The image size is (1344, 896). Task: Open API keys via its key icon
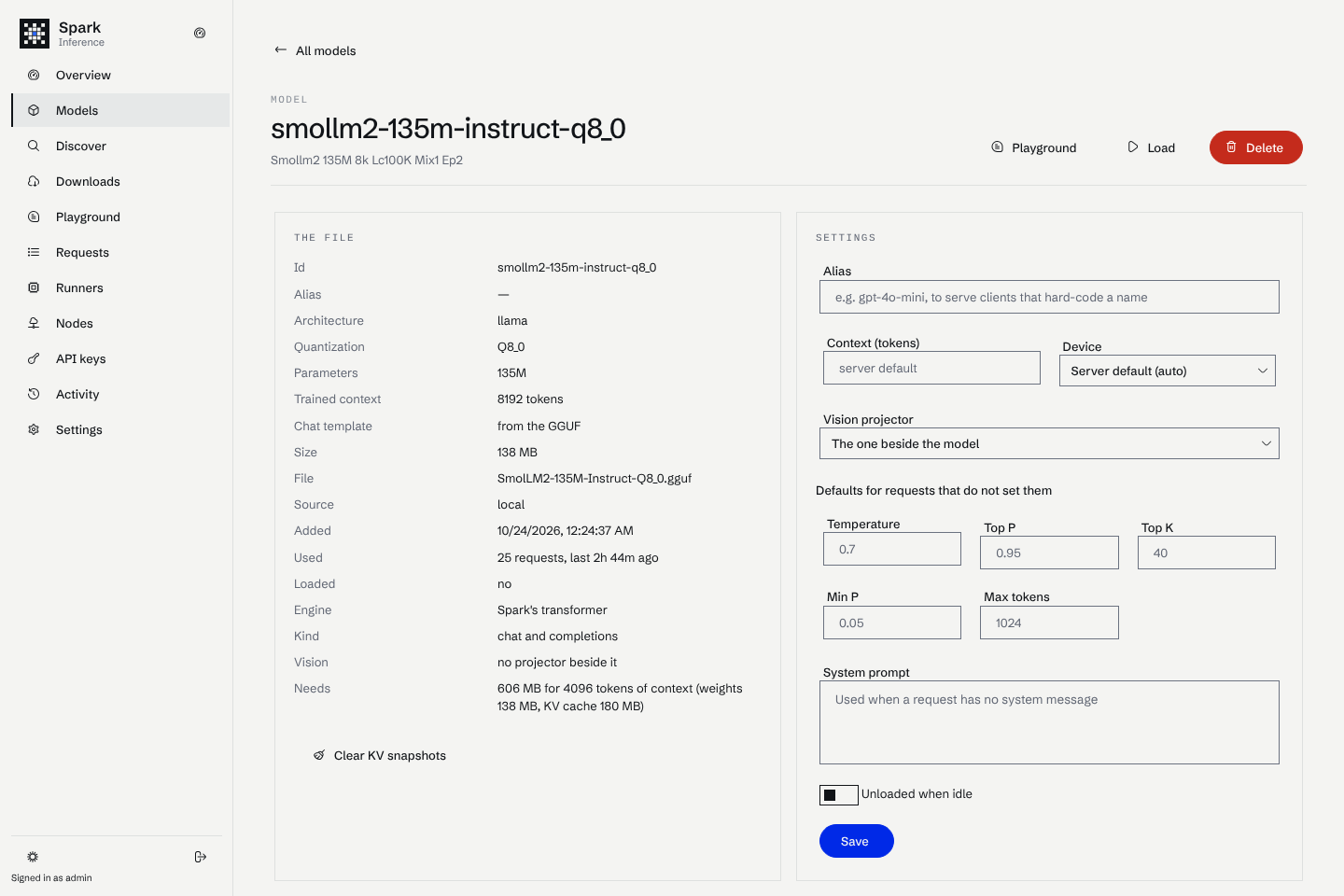[34, 358]
